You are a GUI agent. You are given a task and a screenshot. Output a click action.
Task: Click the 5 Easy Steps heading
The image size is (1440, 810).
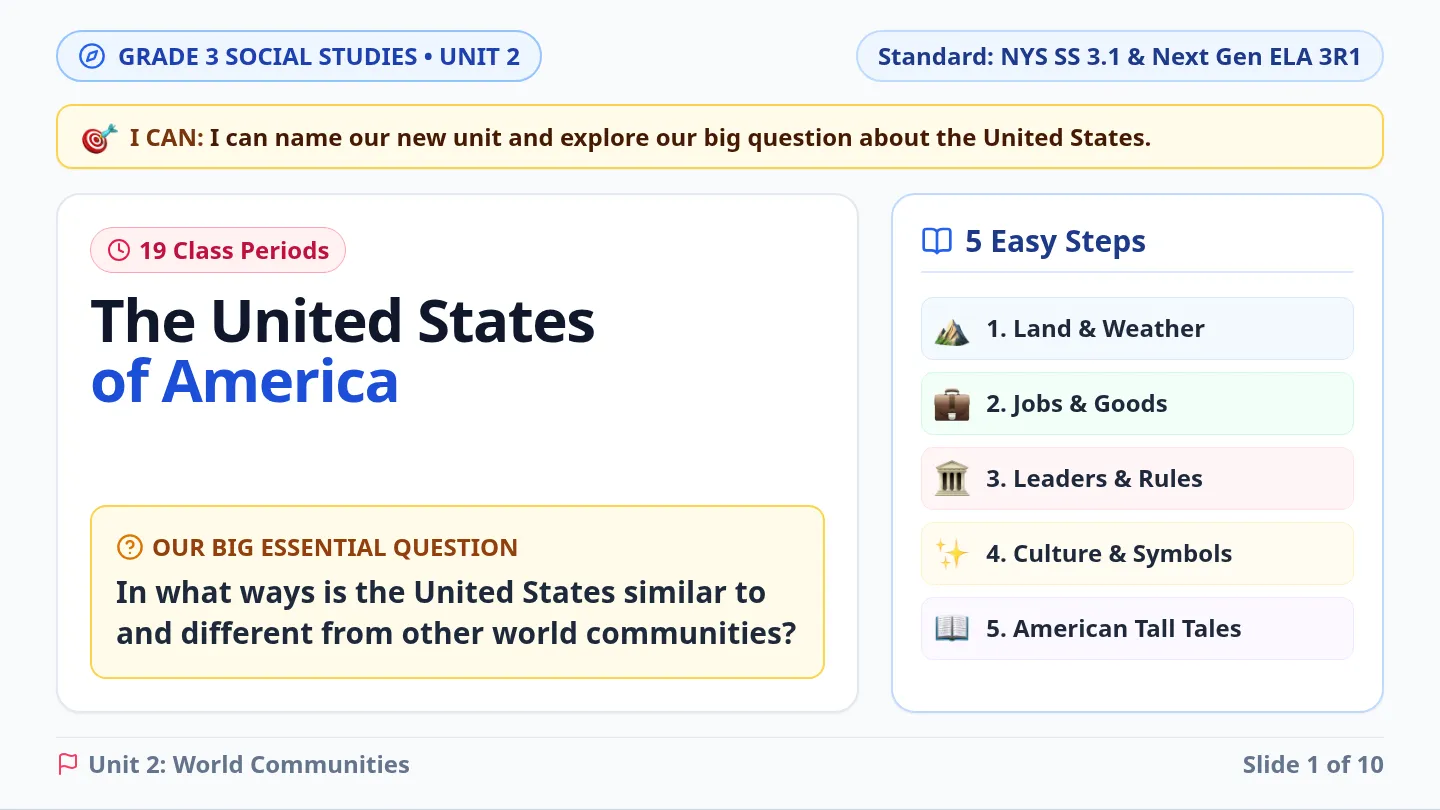[1055, 241]
